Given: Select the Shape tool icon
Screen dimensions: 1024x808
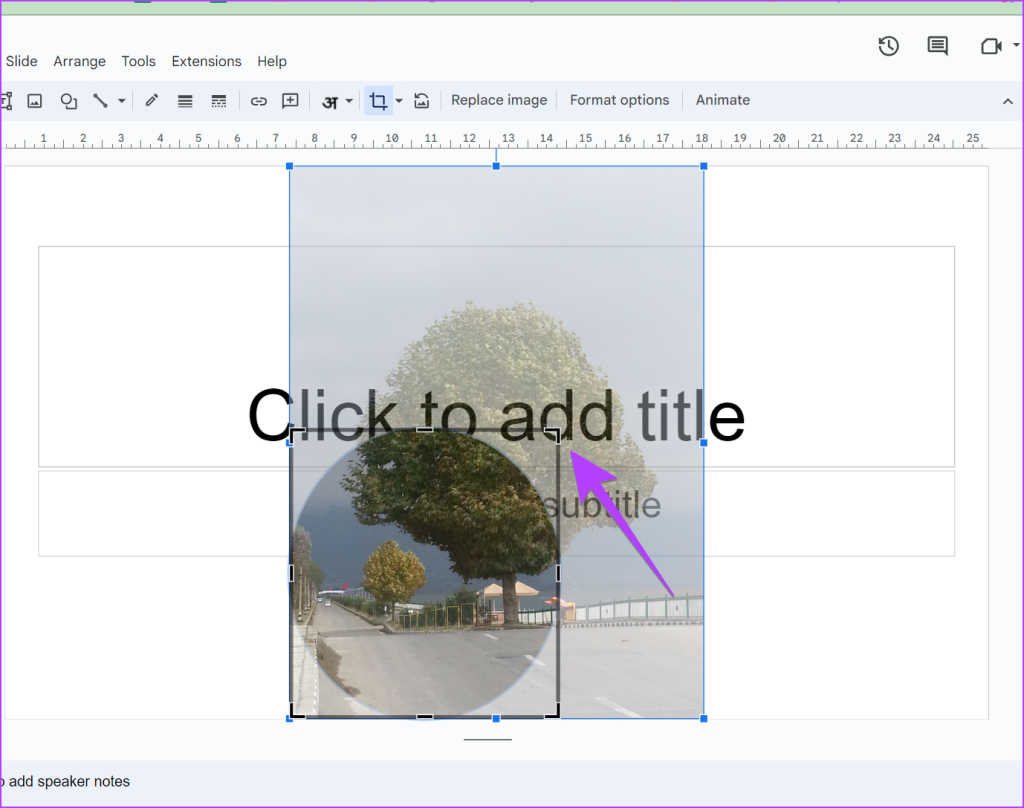Looking at the screenshot, I should 68,100.
